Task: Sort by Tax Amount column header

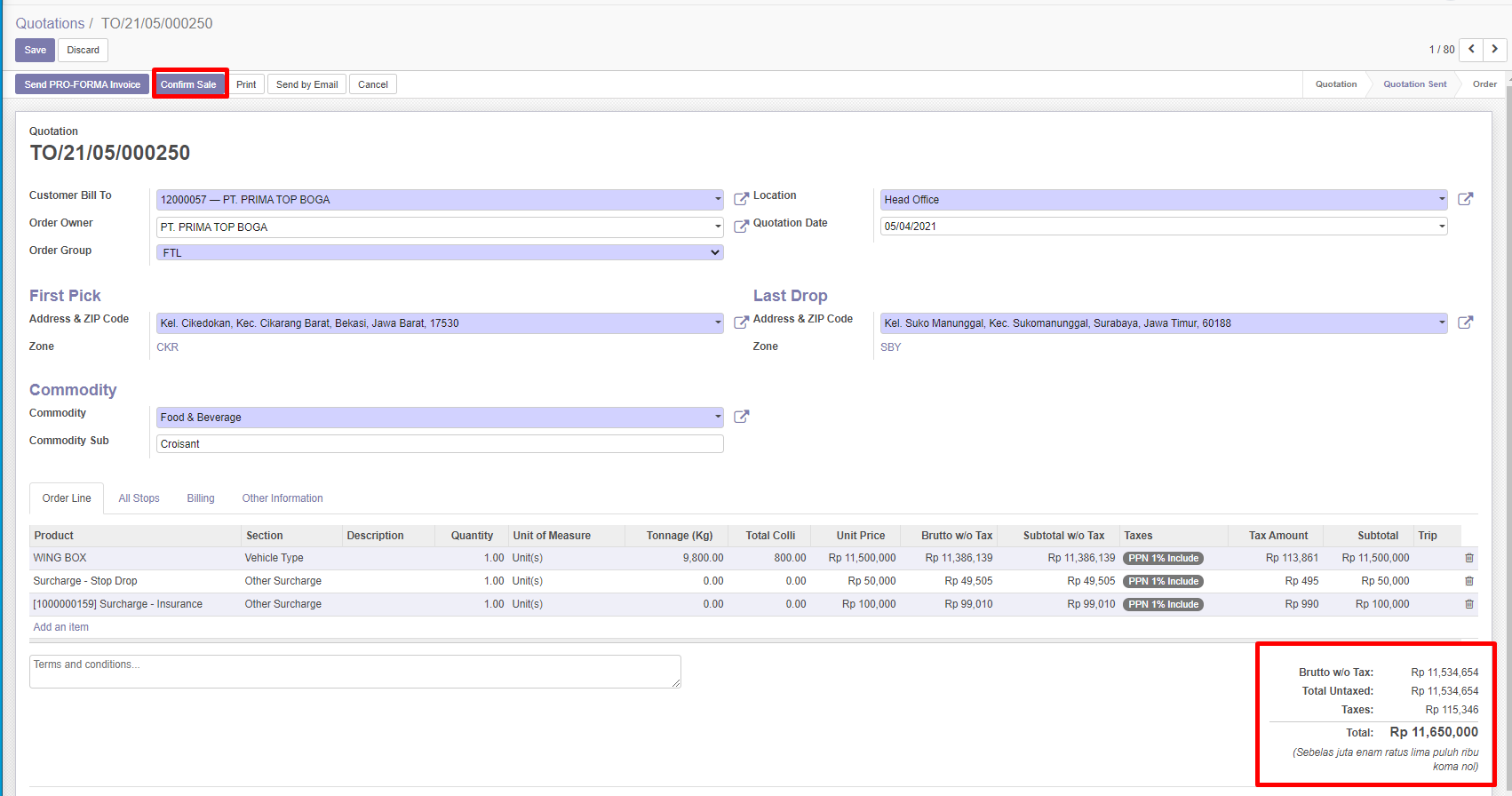Action: click(1277, 536)
